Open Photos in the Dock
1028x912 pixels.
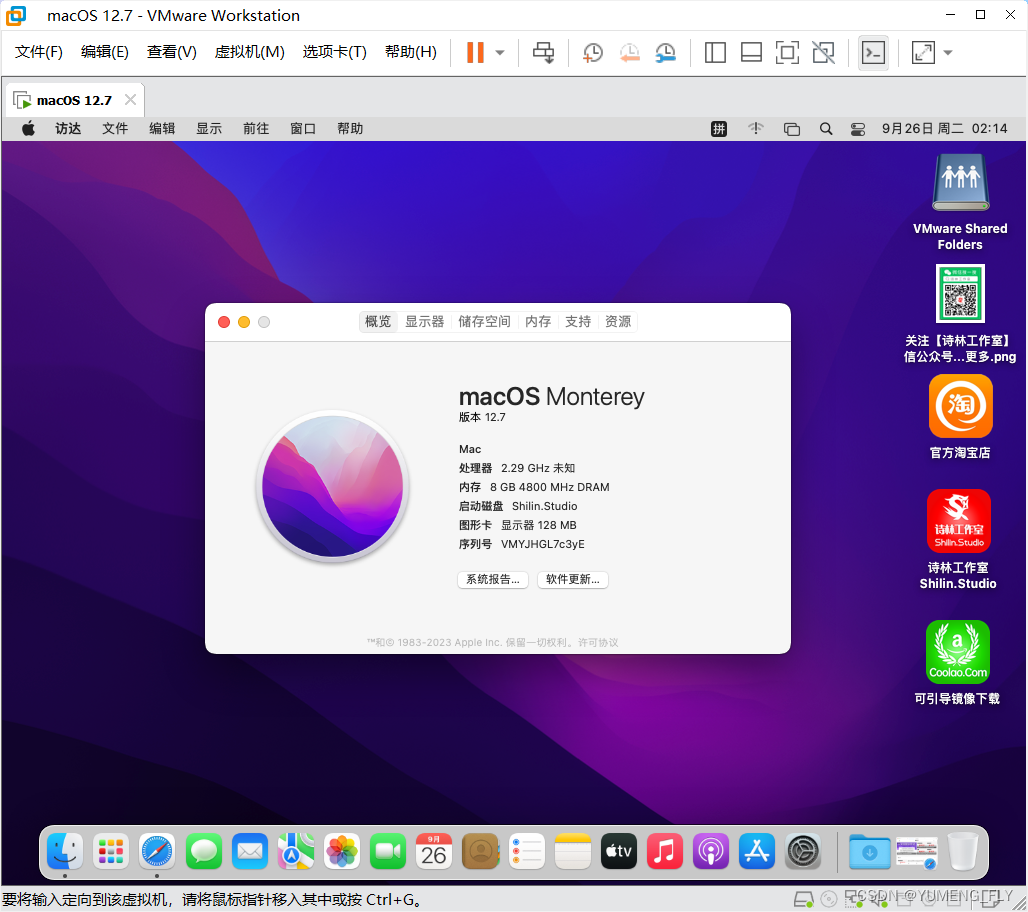pos(342,852)
